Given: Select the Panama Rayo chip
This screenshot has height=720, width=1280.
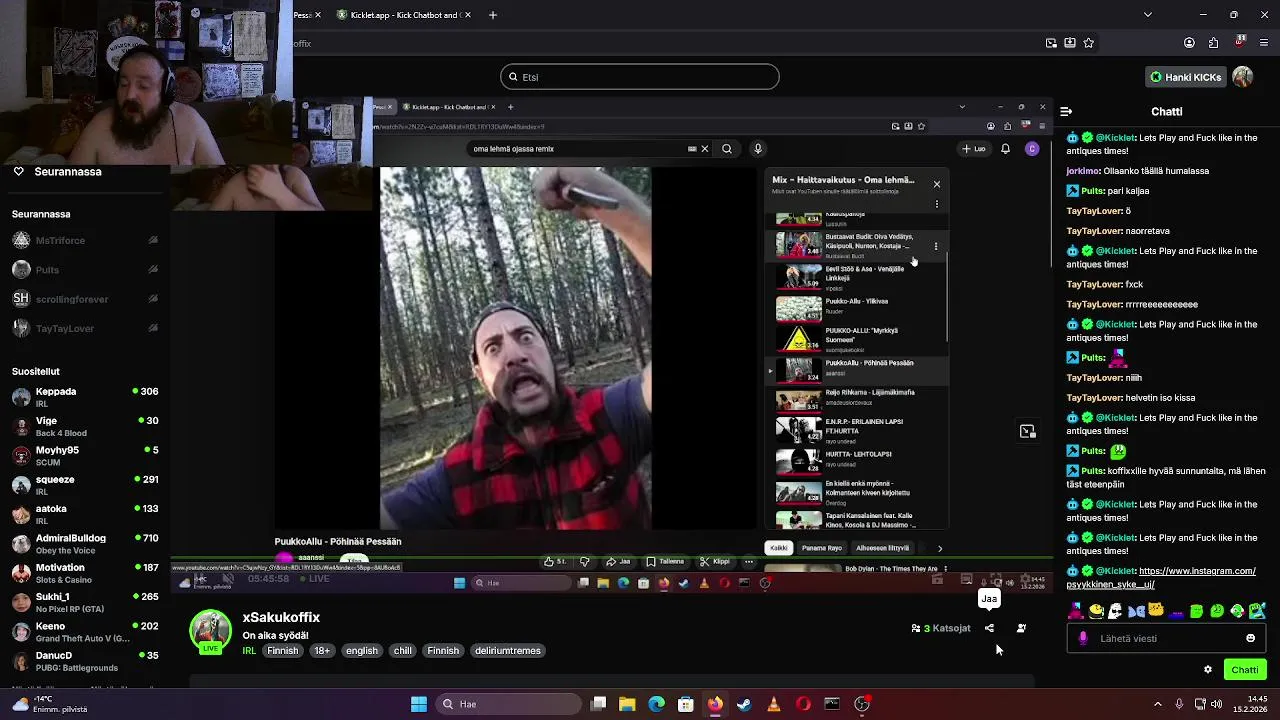Looking at the screenshot, I should pos(822,548).
